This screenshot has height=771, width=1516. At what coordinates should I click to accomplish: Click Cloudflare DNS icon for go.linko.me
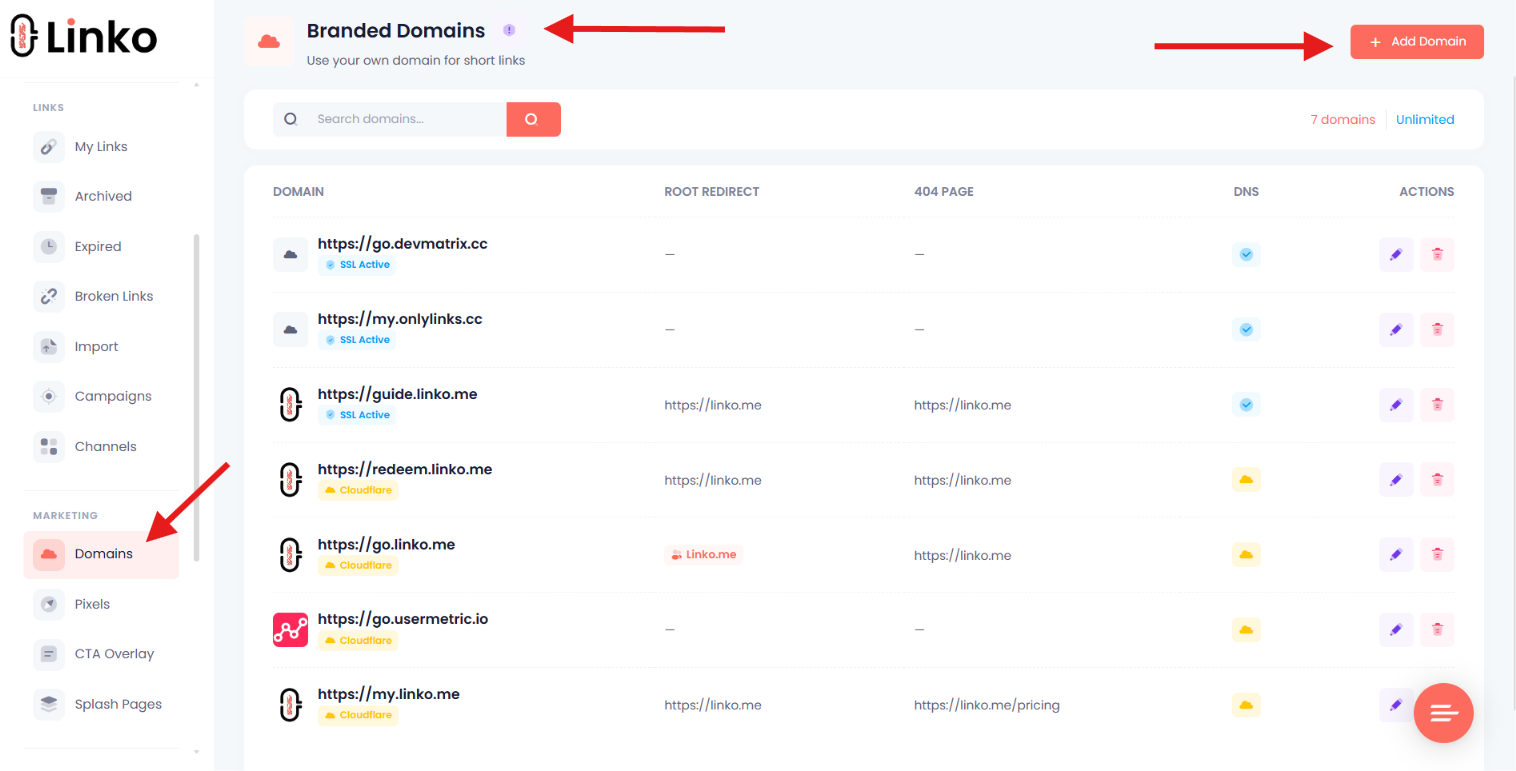[1246, 555]
